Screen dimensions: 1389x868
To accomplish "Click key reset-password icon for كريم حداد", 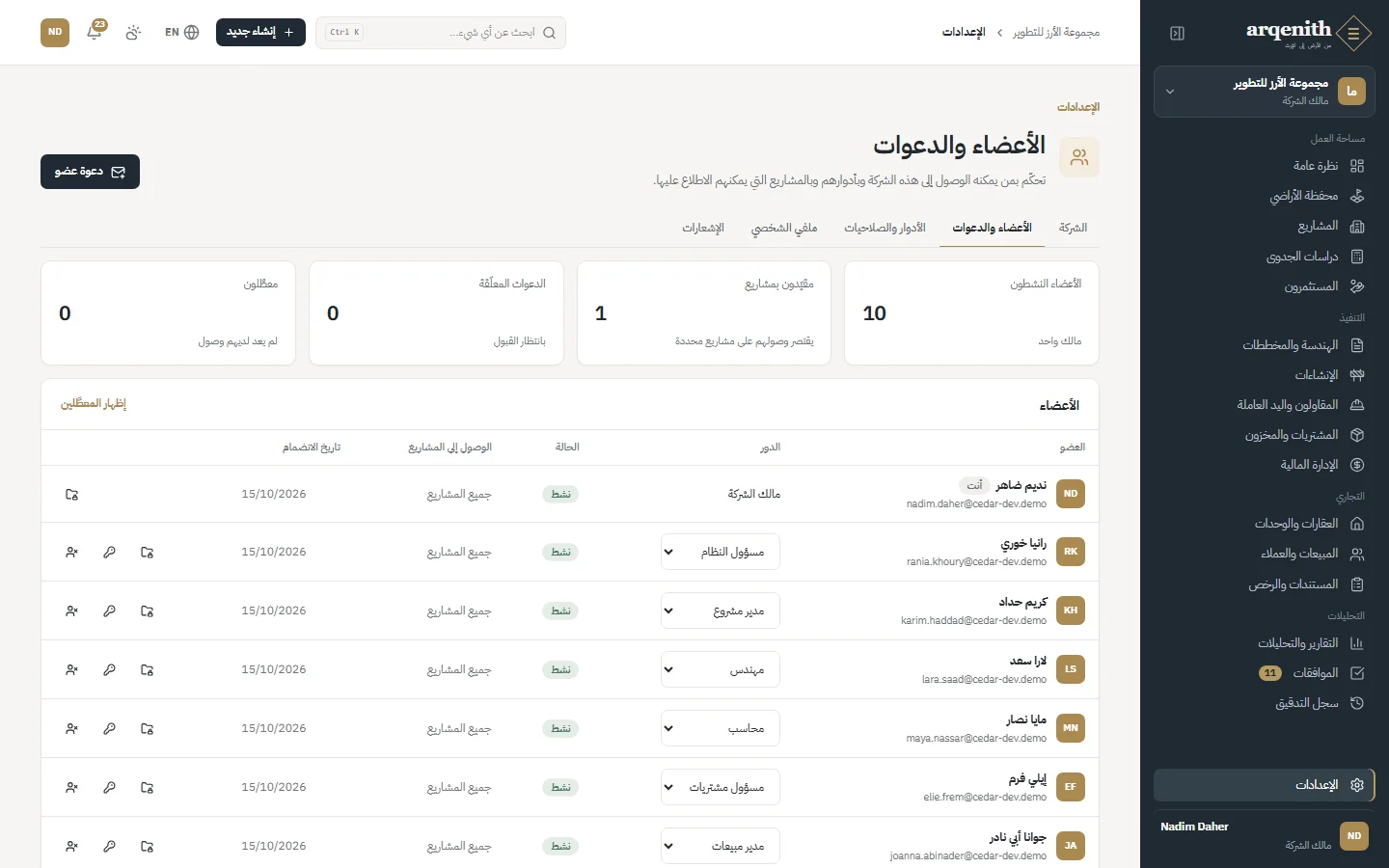I will coord(109,611).
